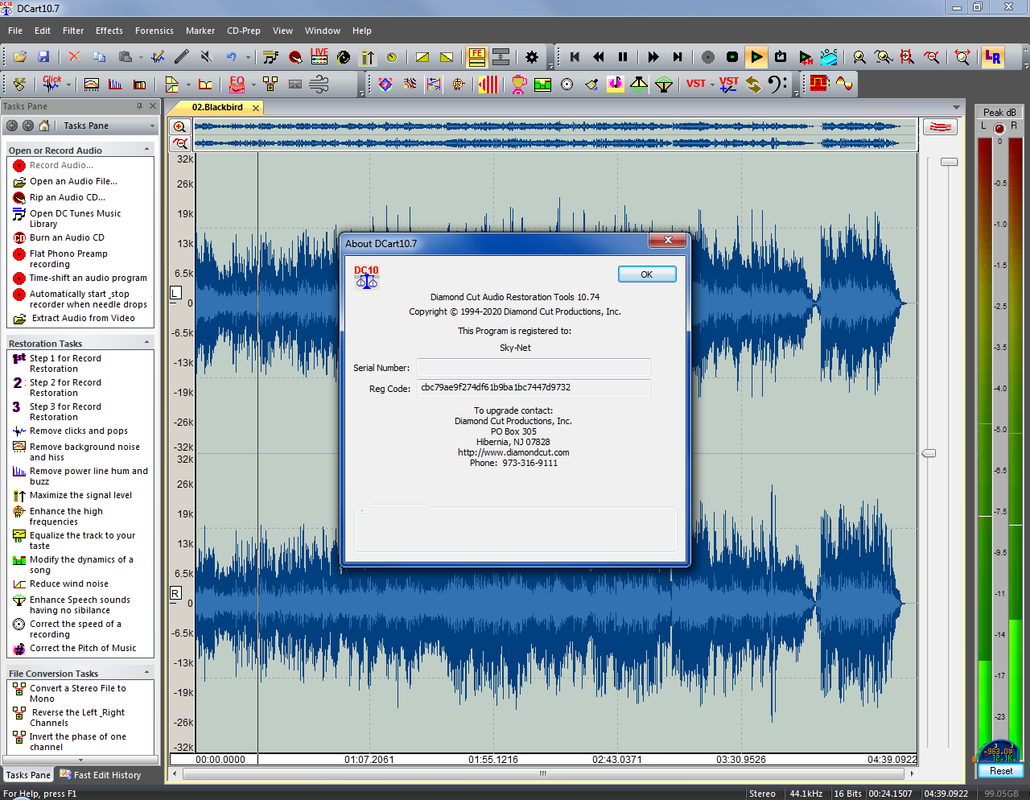
Task: Click the red X cut toolbar icon
Action: point(74,57)
